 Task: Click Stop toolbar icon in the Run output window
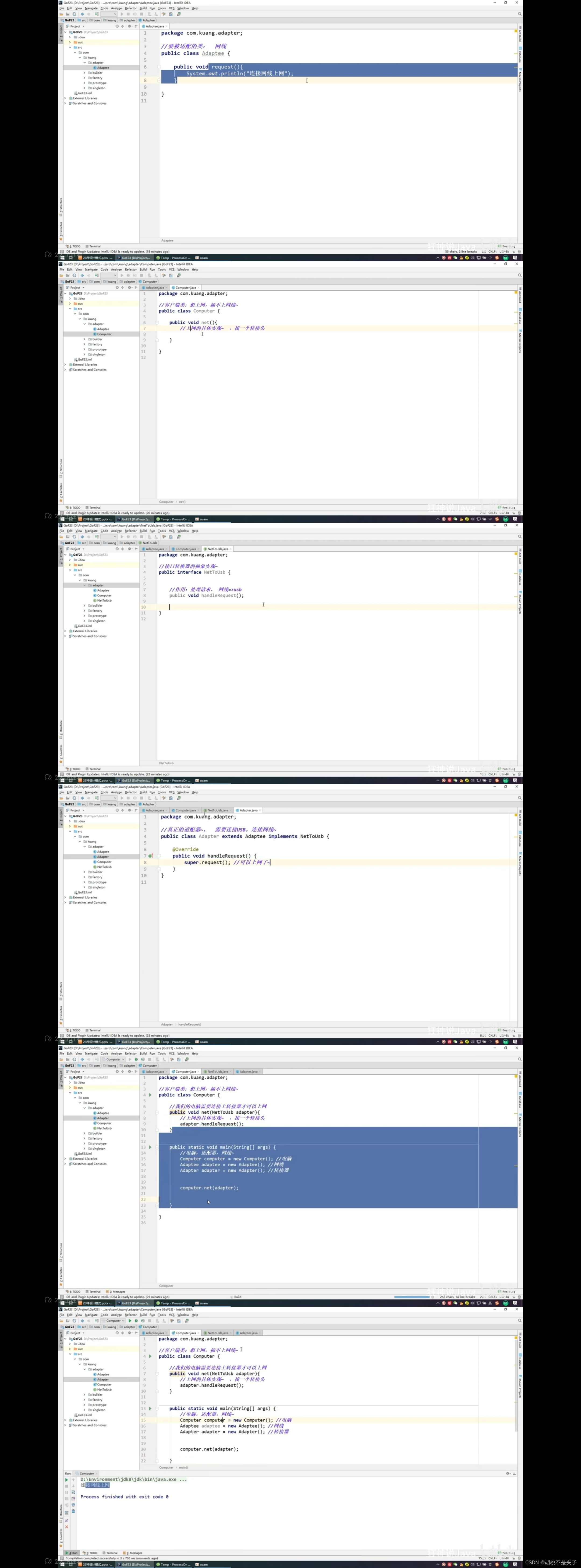click(x=150, y=1321)
